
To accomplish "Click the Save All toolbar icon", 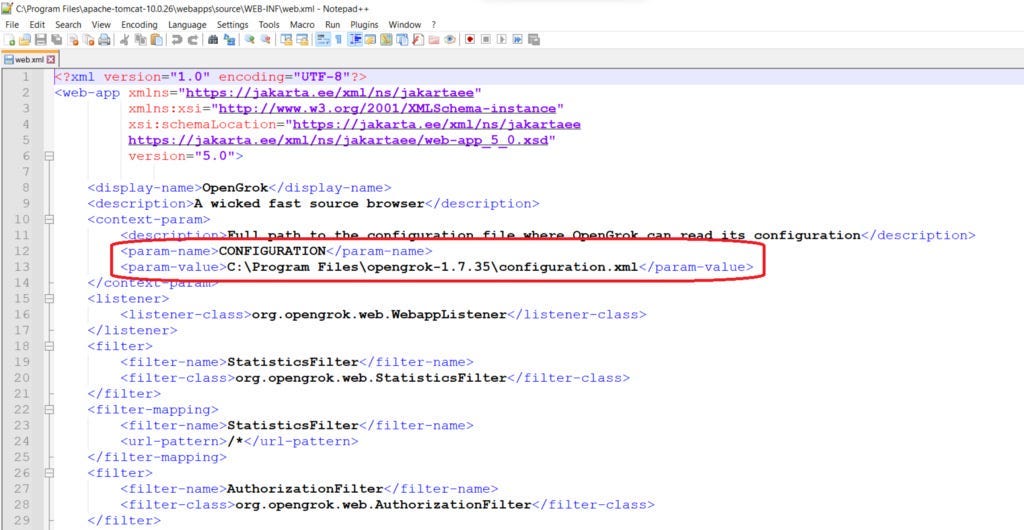I will pyautogui.click(x=56, y=40).
